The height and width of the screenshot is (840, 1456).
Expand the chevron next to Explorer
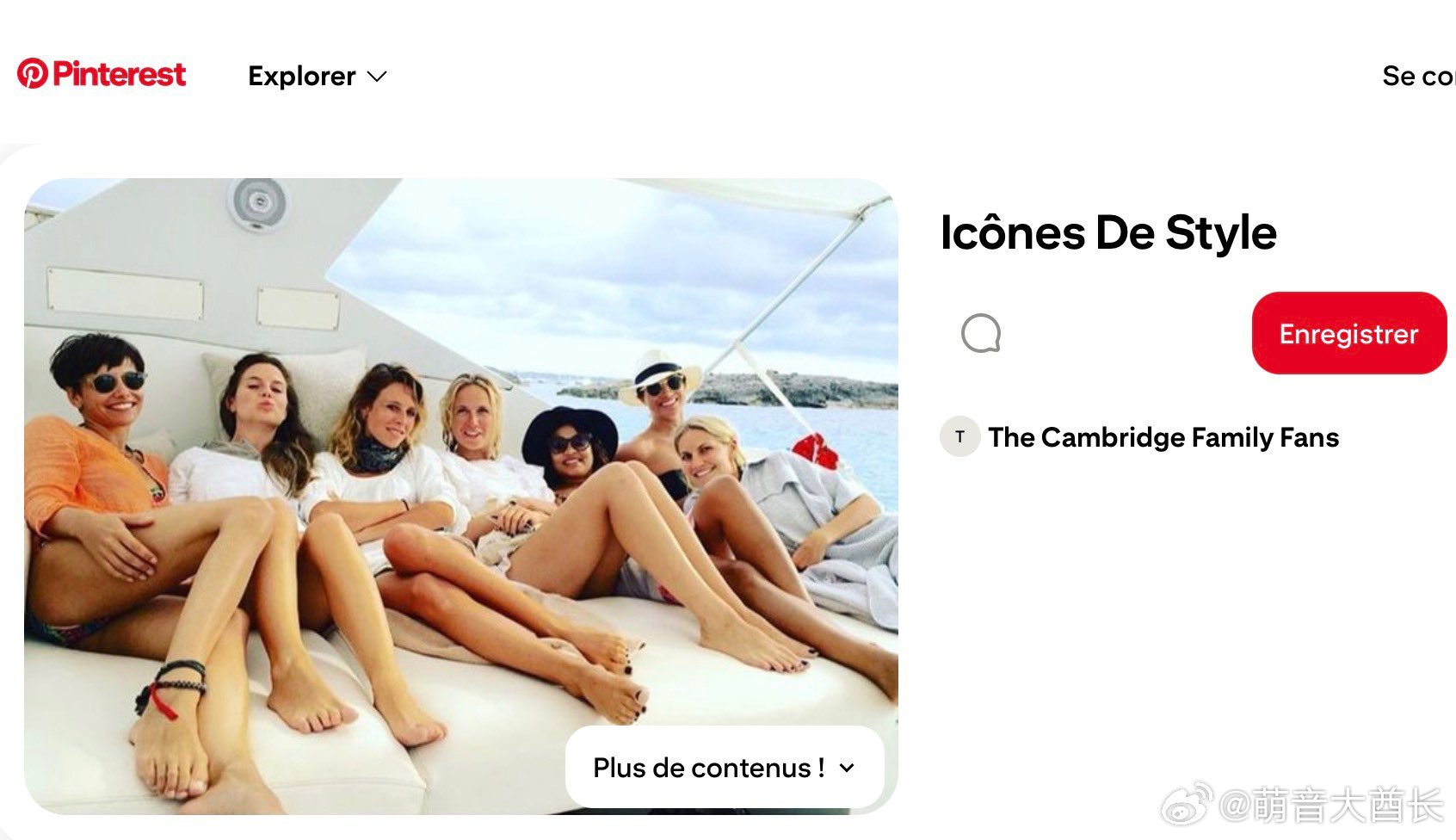click(x=377, y=77)
